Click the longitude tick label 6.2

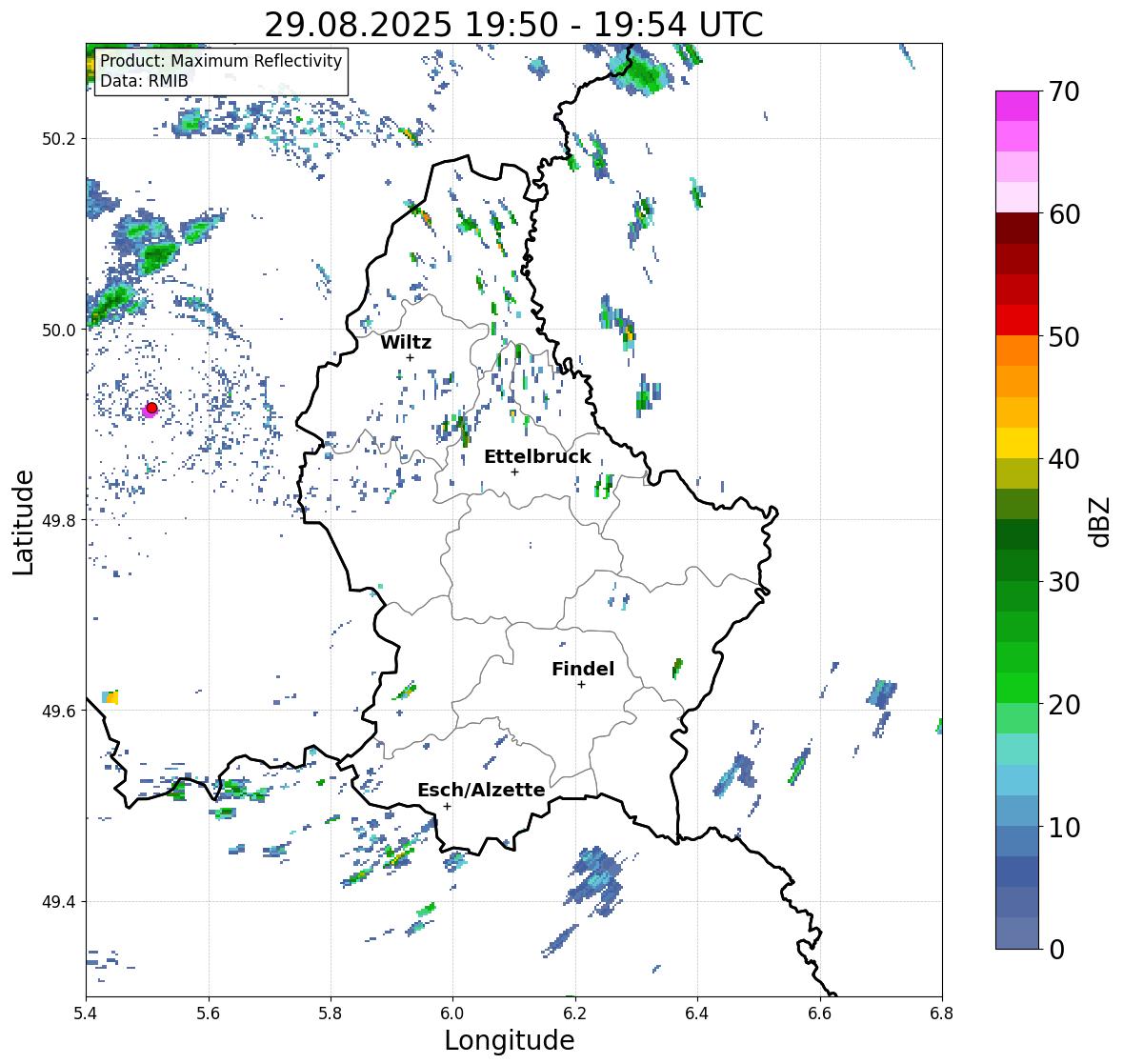[x=575, y=1014]
